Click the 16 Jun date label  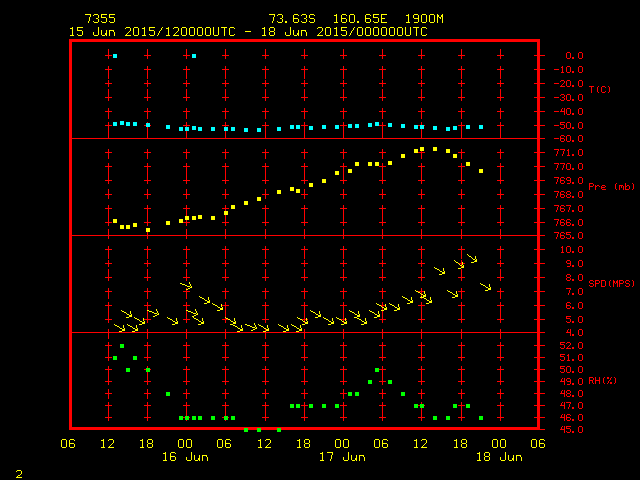click(185, 457)
